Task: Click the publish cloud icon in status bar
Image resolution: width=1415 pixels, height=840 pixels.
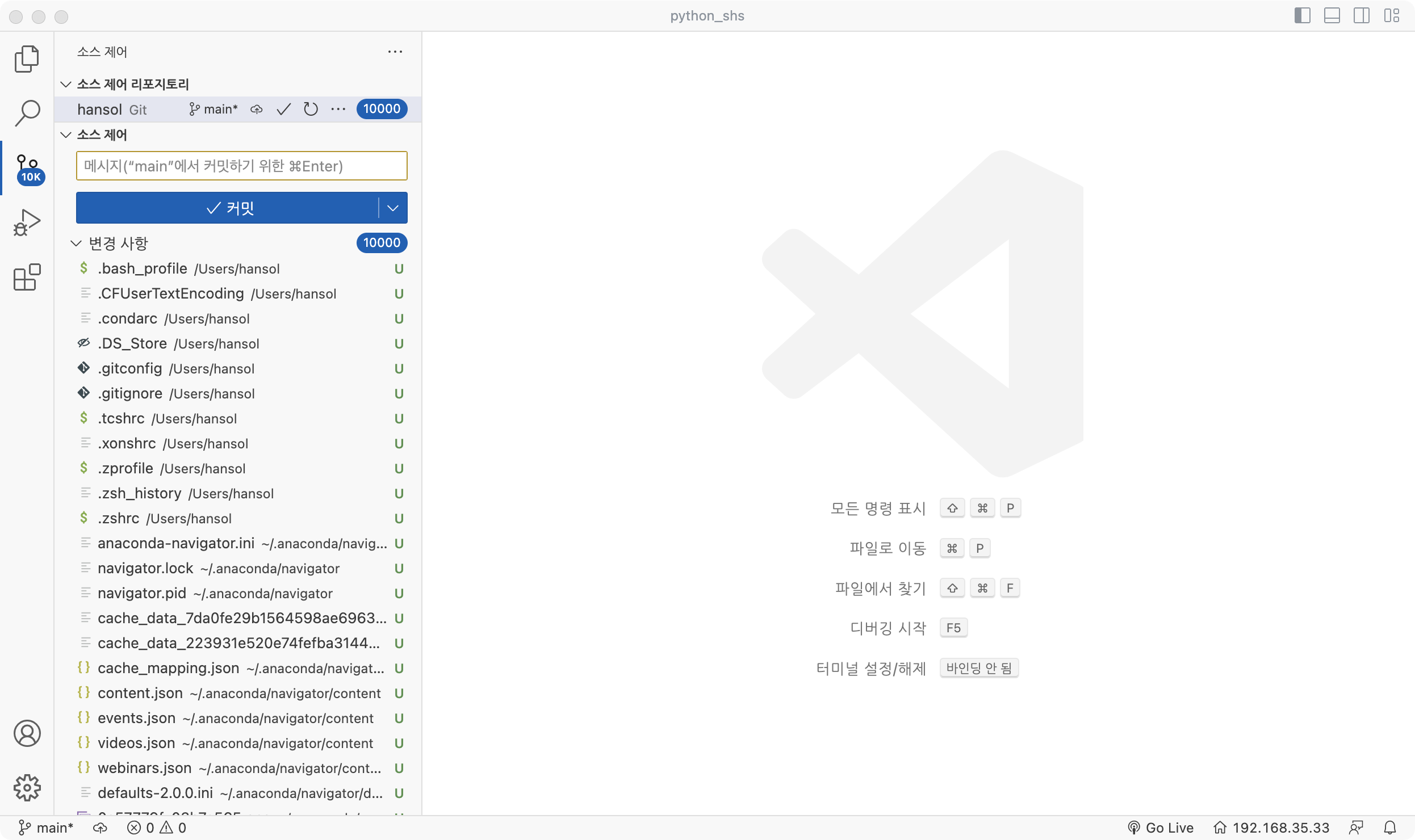Action: tap(101, 828)
